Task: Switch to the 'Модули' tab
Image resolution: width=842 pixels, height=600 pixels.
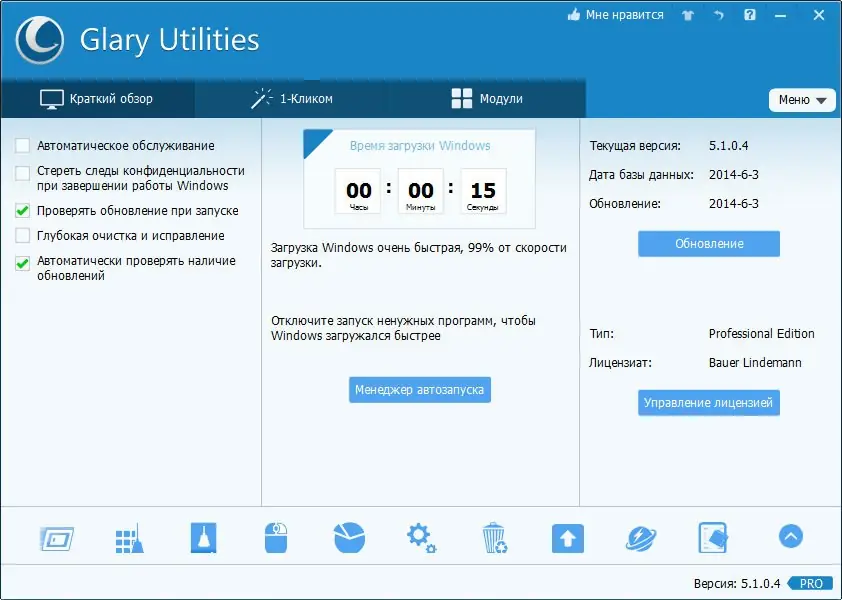Action: tap(487, 99)
